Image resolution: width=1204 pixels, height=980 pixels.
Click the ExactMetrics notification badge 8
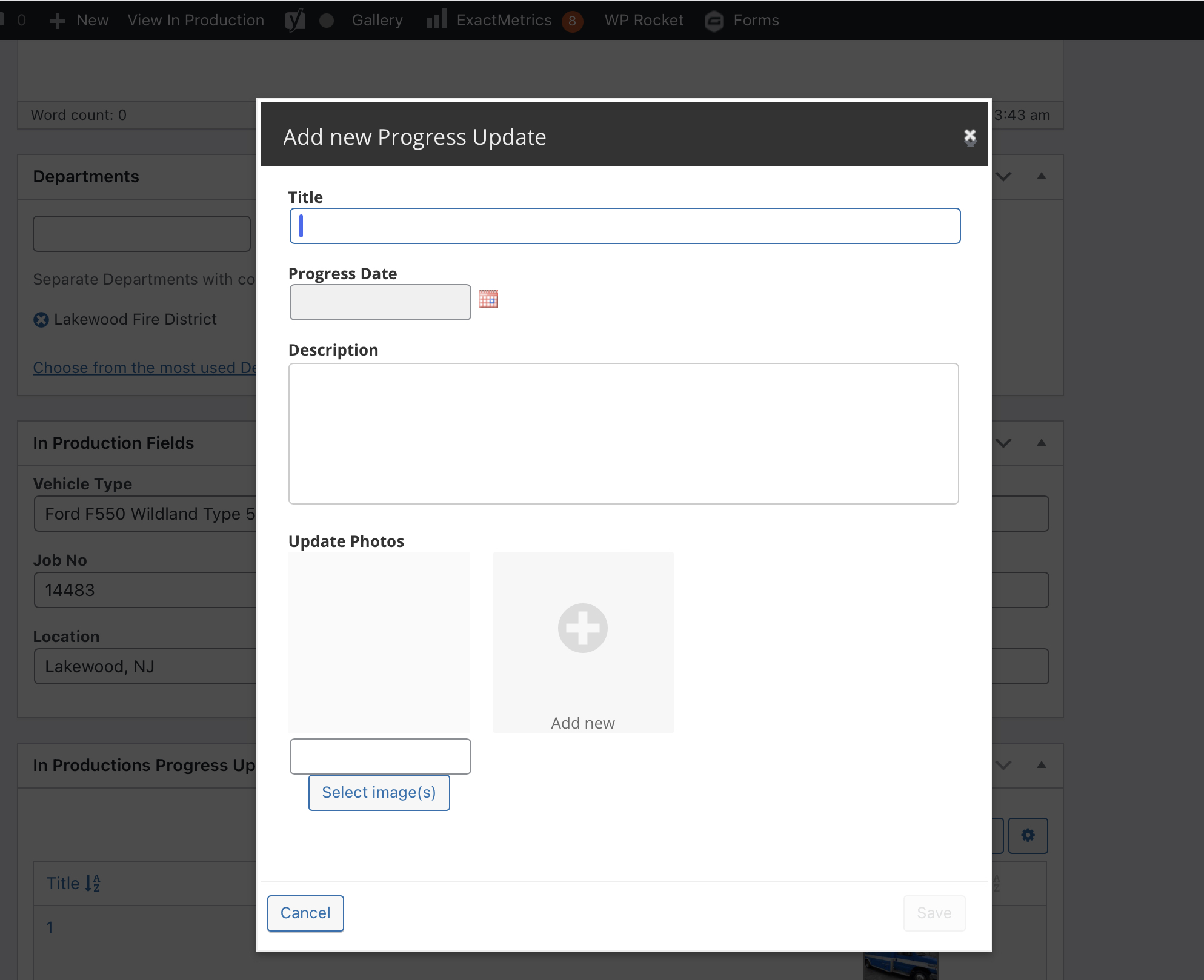click(572, 21)
